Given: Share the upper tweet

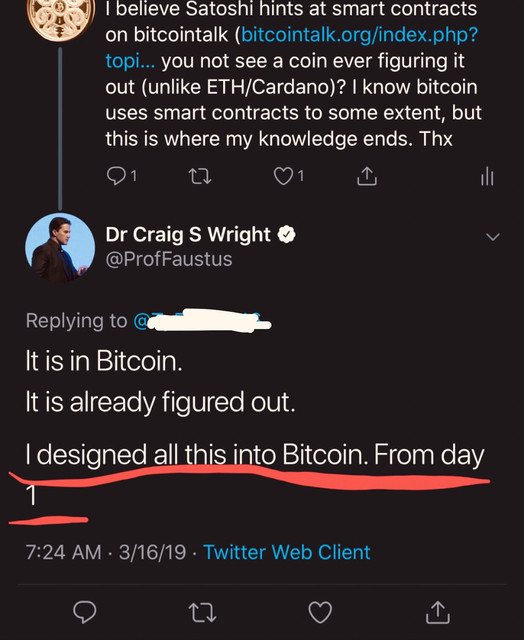Looking at the screenshot, I should (x=367, y=176).
